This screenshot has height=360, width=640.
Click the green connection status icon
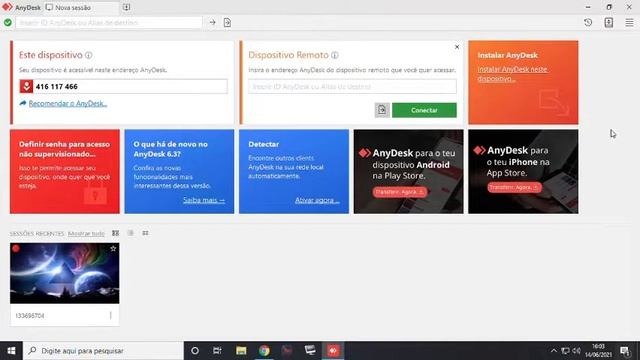point(8,22)
